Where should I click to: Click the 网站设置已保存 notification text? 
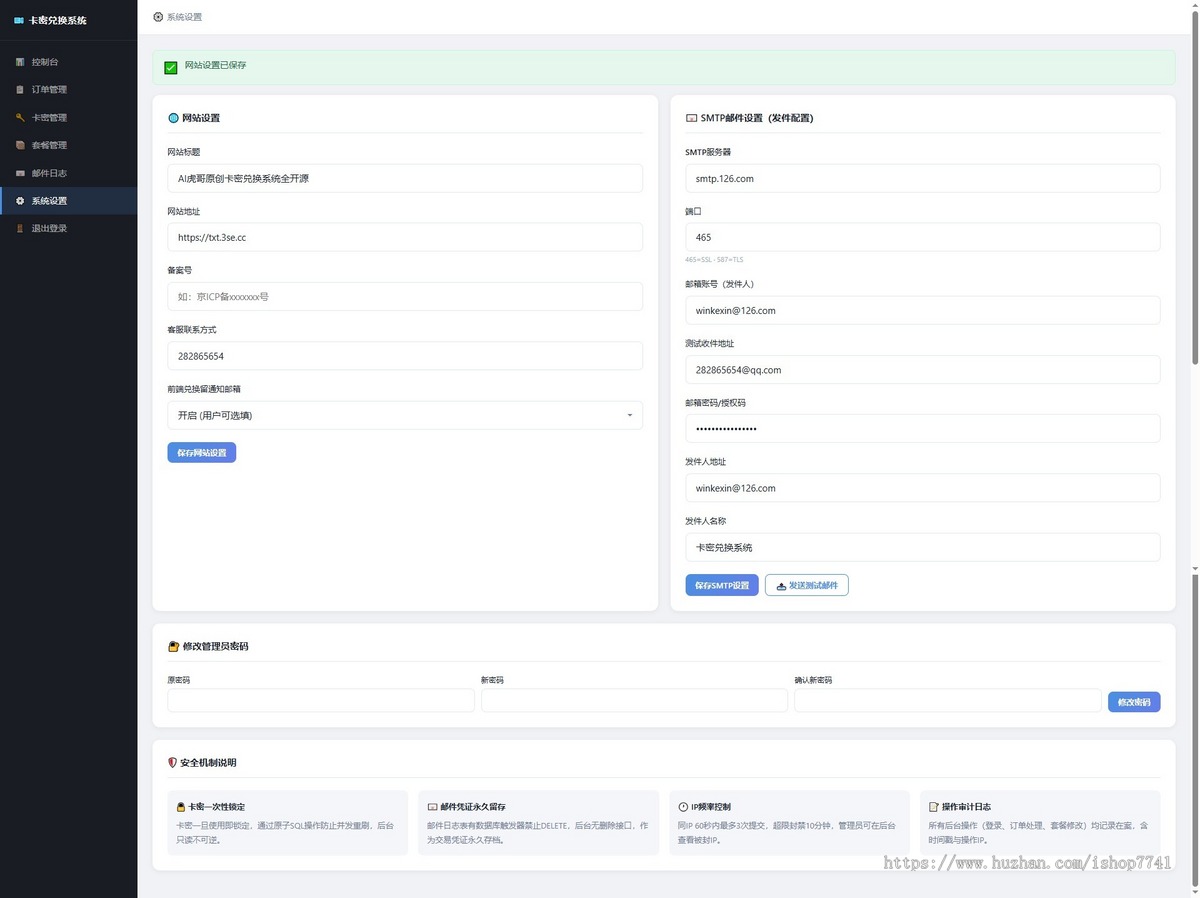click(x=215, y=65)
